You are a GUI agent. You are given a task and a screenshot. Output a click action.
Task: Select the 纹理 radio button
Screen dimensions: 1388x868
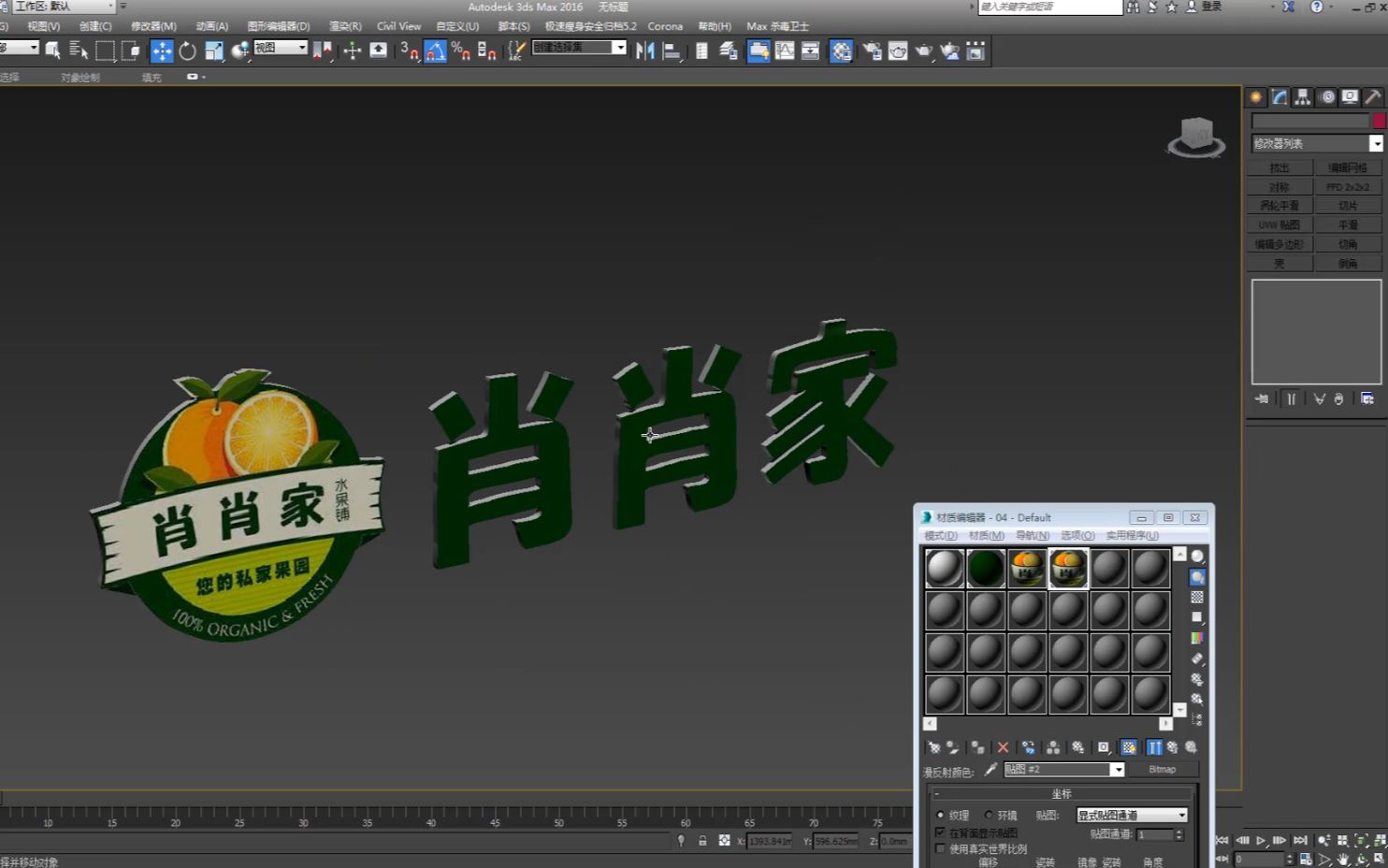pos(940,815)
